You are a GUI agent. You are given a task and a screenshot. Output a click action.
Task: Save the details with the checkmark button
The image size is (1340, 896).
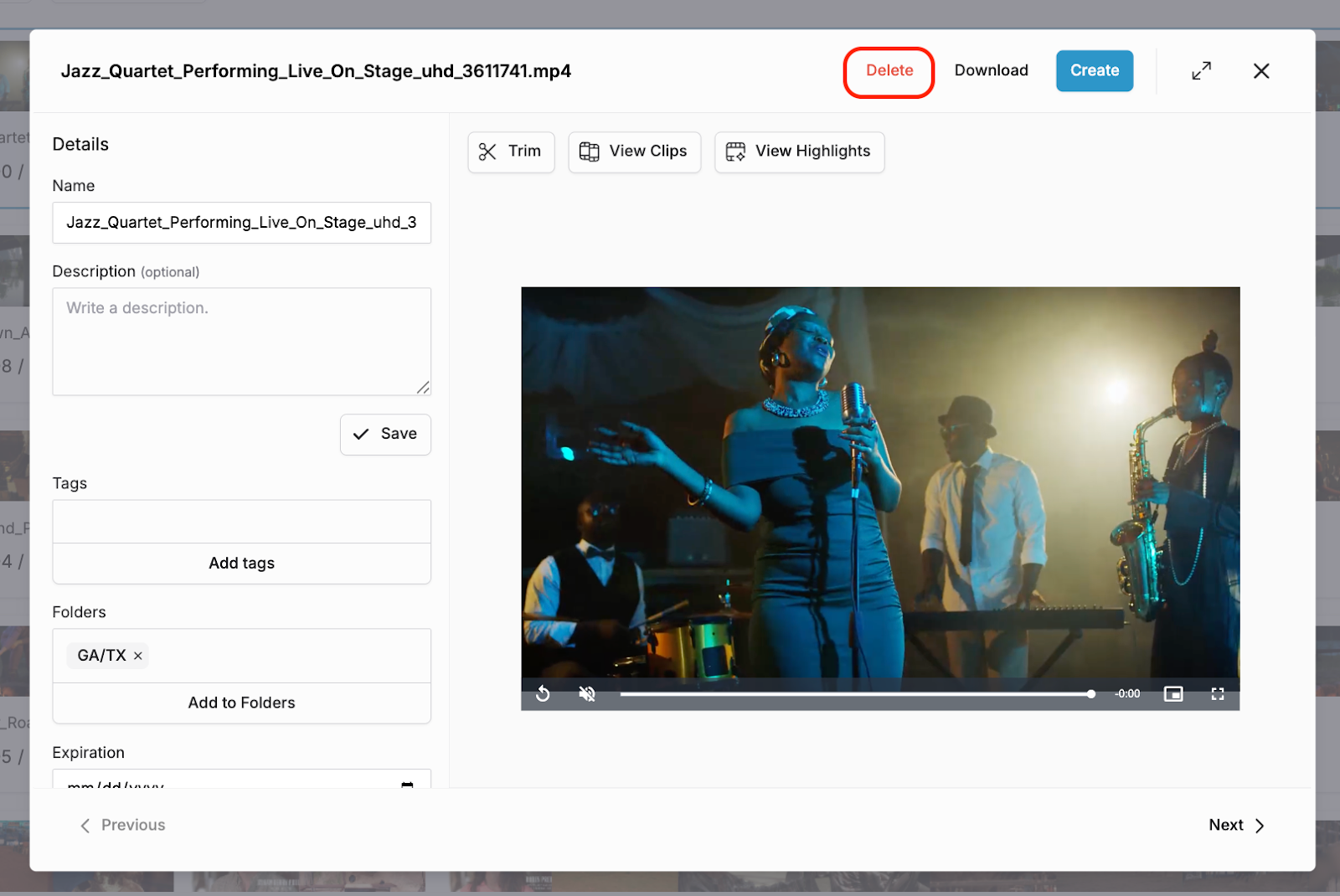click(385, 434)
